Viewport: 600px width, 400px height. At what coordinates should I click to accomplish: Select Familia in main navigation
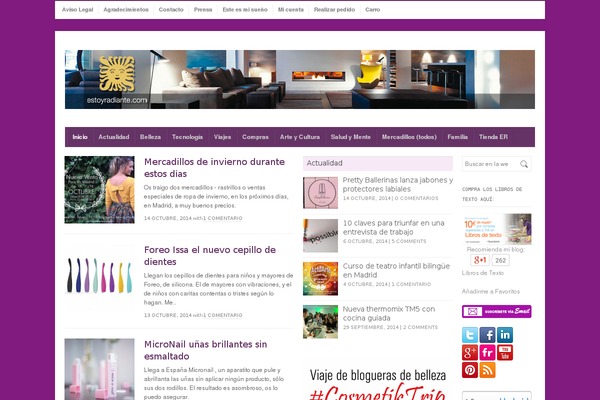coord(458,137)
